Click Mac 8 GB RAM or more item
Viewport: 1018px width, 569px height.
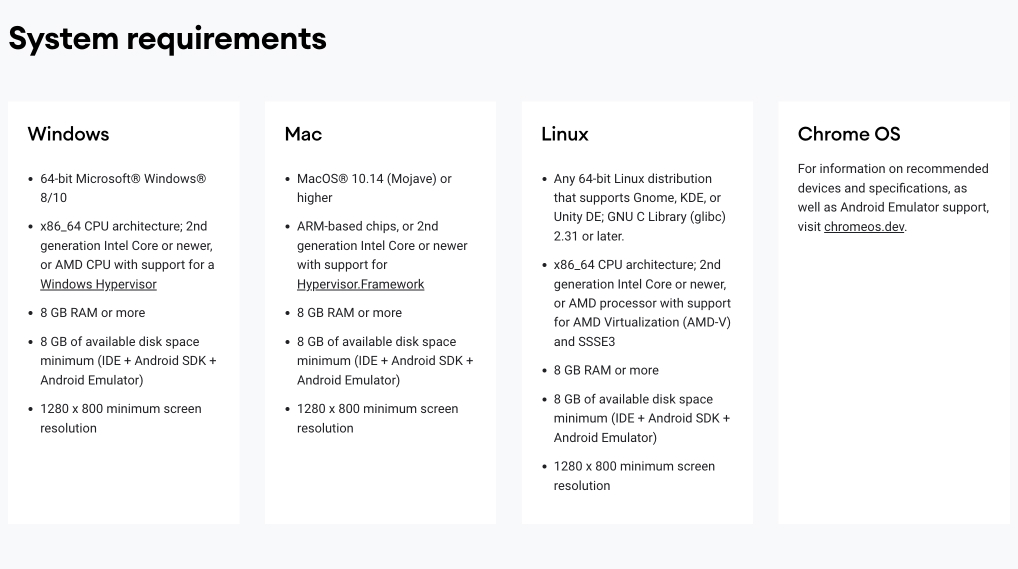(x=349, y=312)
